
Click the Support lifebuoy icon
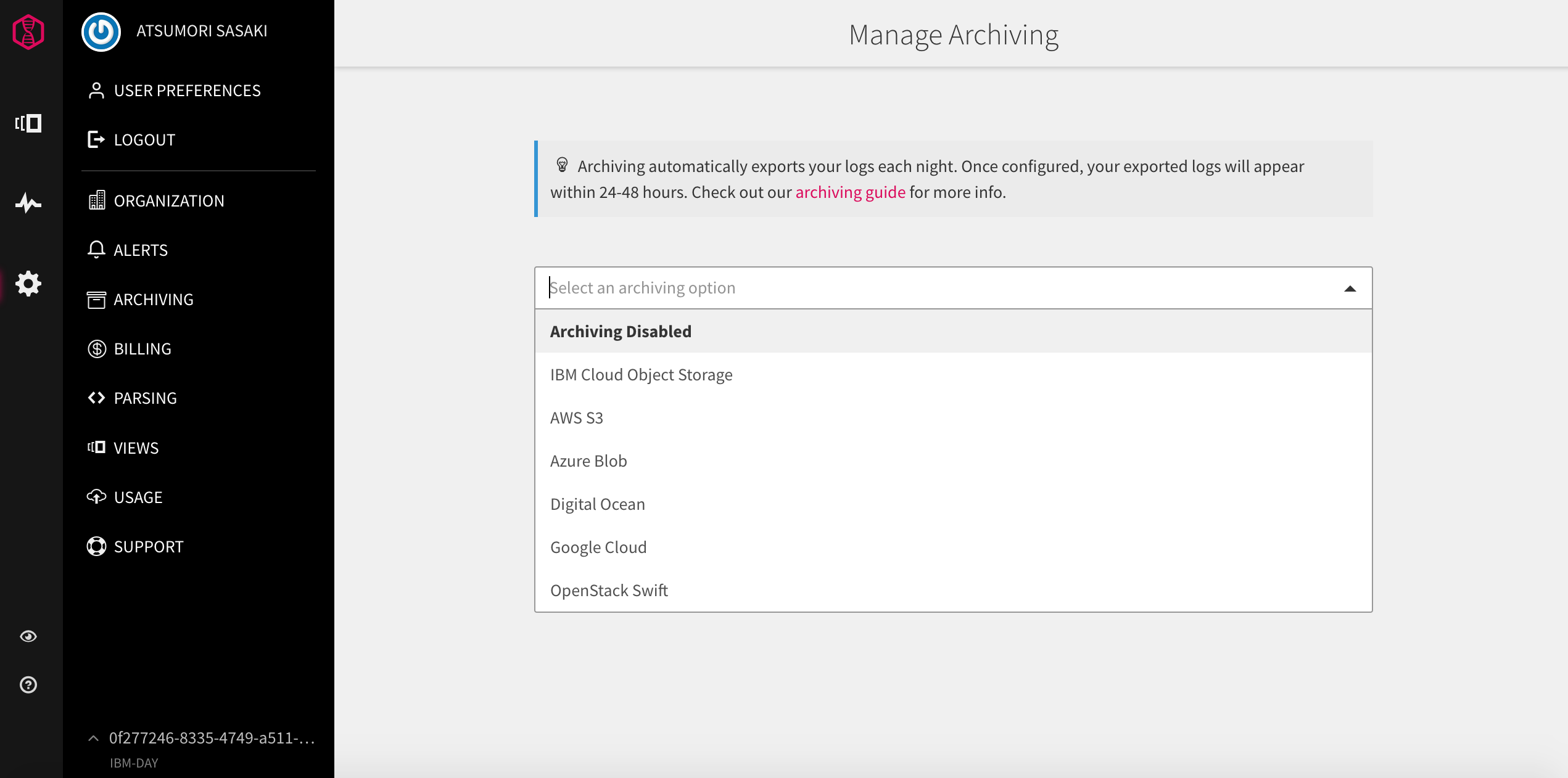point(97,546)
